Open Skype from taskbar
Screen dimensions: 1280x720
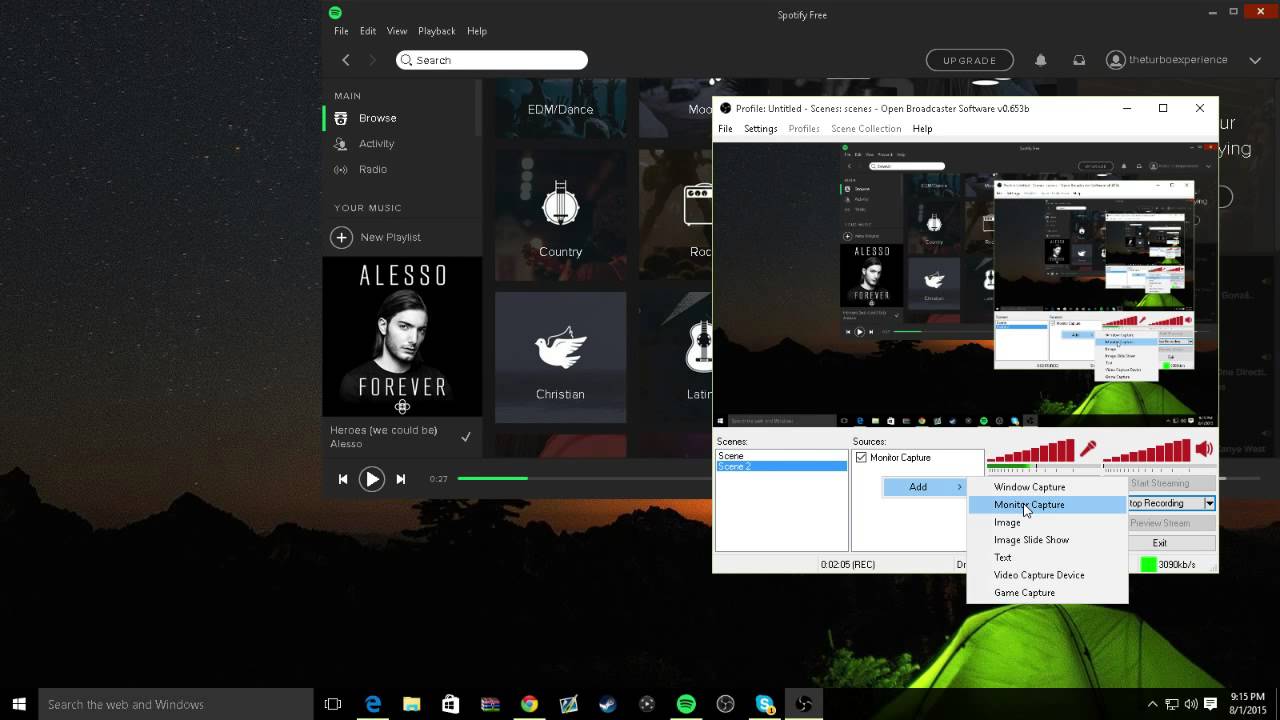click(765, 704)
